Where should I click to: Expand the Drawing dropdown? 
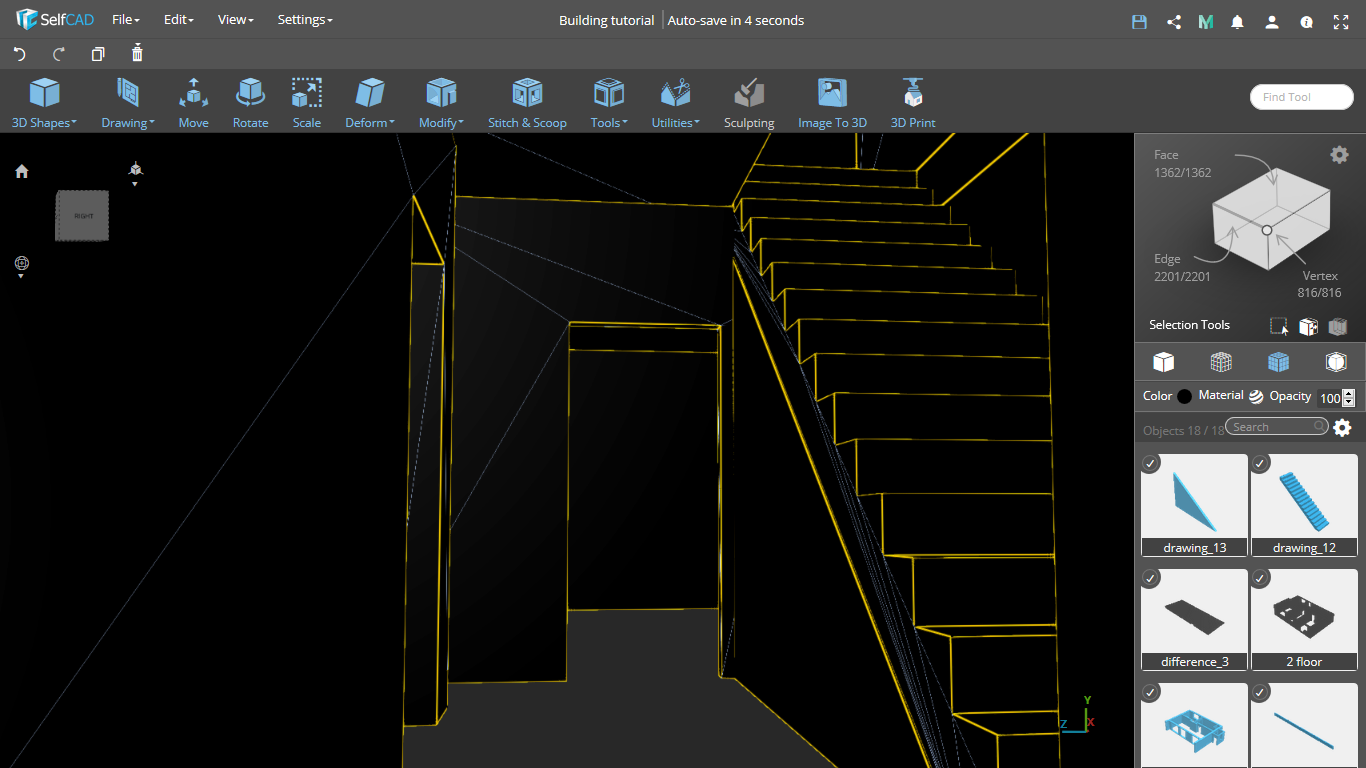[127, 104]
